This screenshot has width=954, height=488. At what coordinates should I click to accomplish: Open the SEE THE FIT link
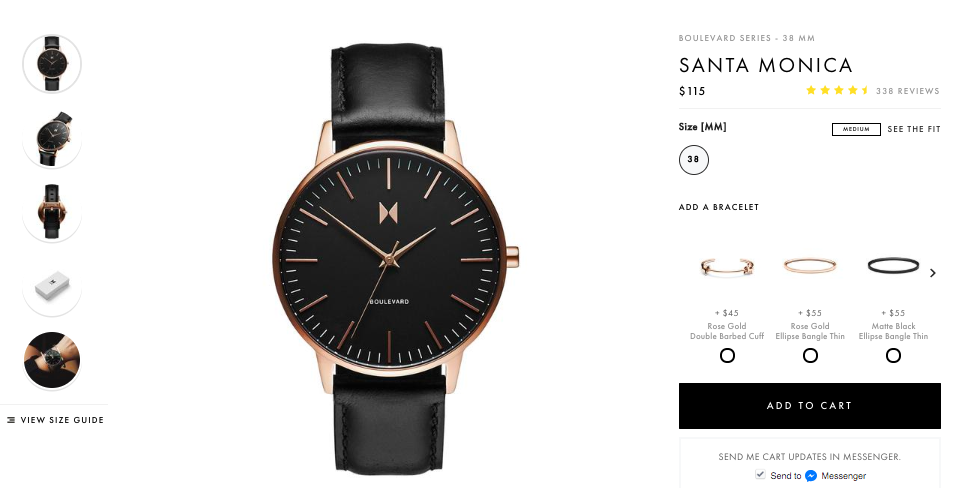(914, 129)
